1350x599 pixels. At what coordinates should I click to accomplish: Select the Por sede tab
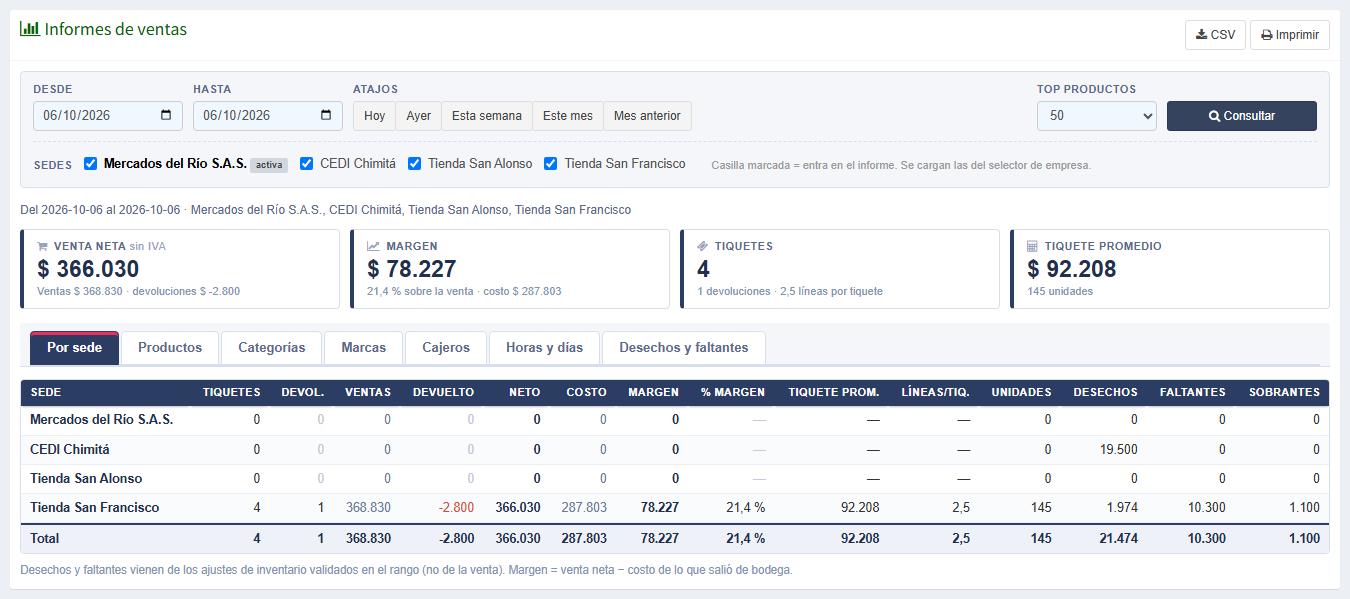coord(75,348)
